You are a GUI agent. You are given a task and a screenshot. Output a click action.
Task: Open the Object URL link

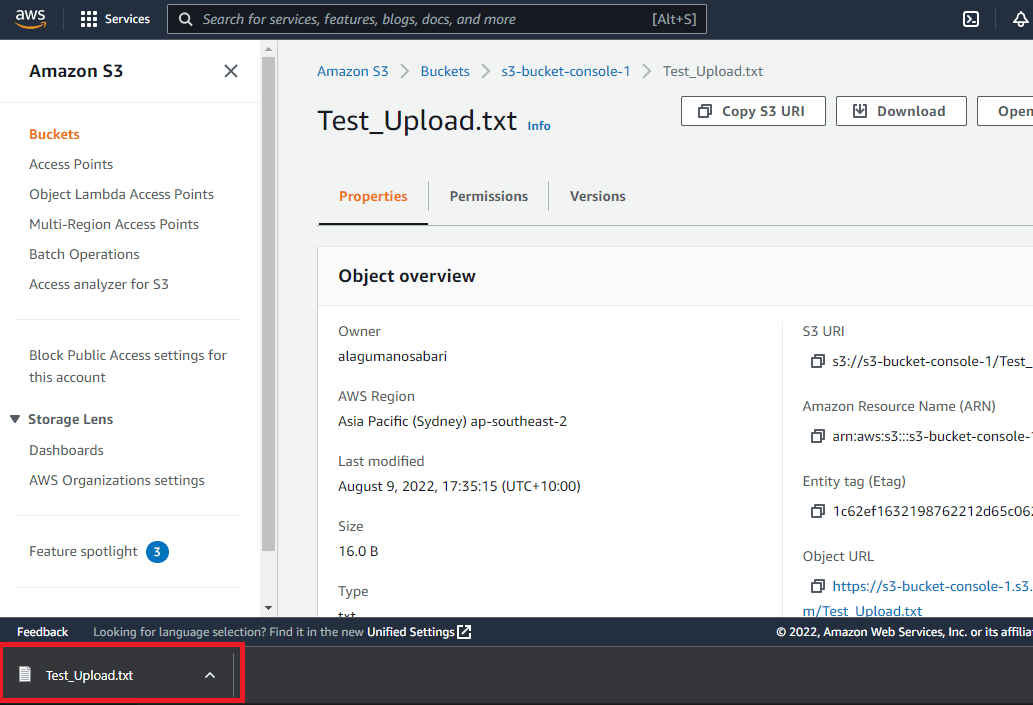932,586
